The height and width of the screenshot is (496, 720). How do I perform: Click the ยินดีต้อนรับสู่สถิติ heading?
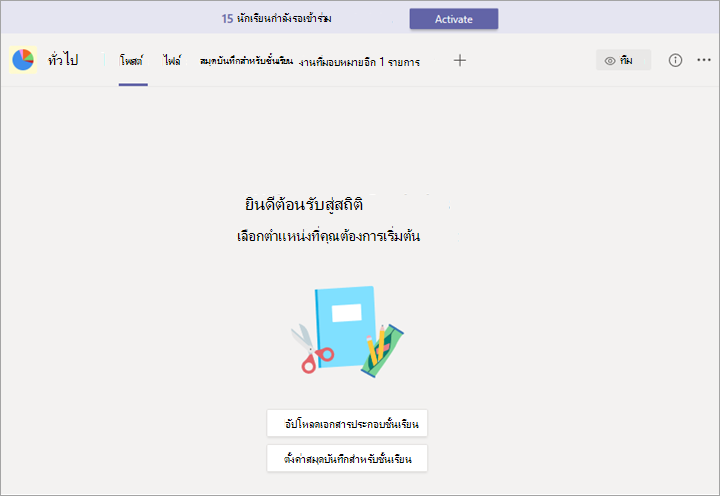click(x=304, y=204)
